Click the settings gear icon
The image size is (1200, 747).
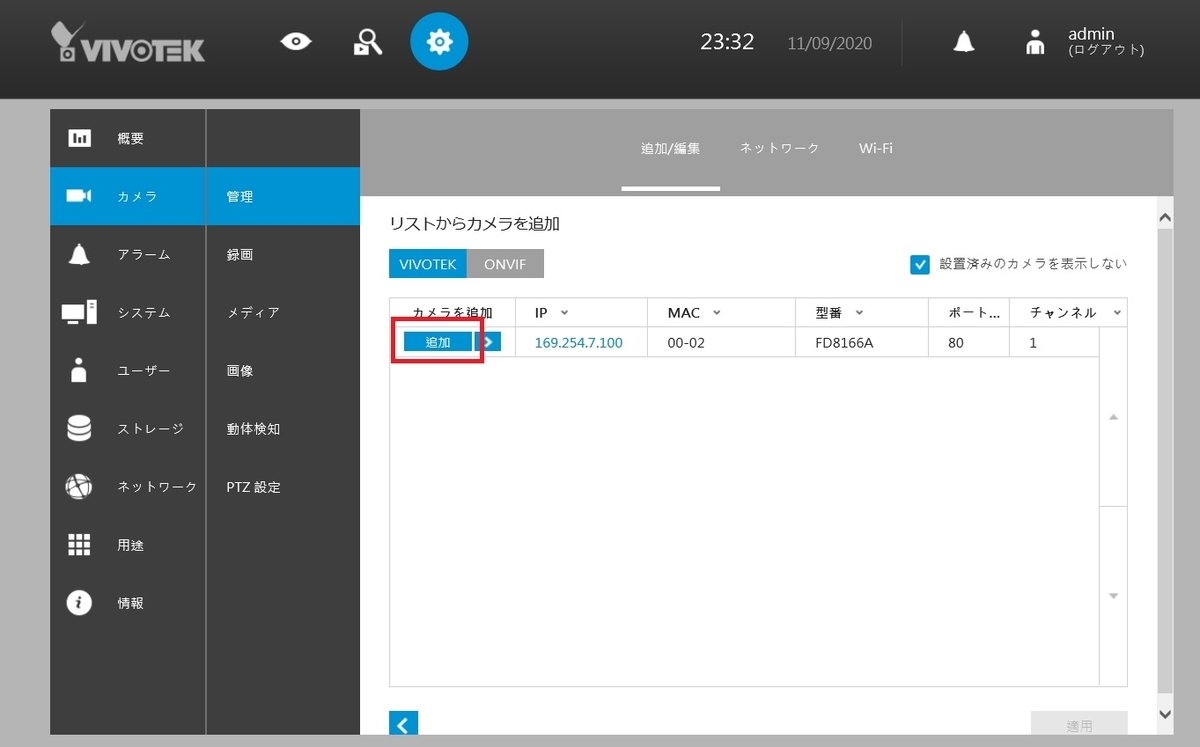coord(439,41)
